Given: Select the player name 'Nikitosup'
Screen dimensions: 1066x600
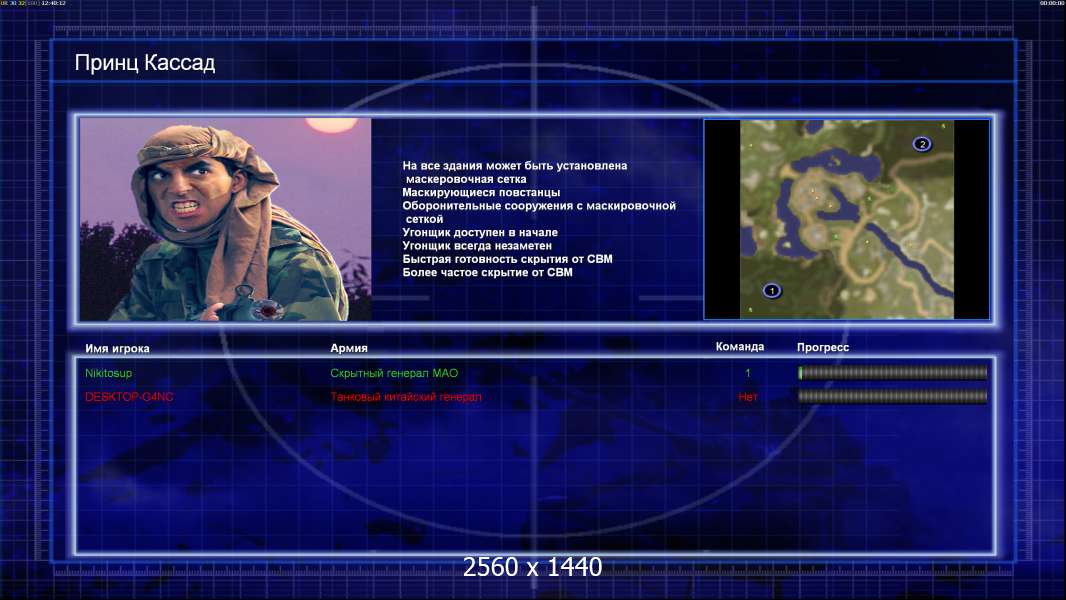Looking at the screenshot, I should [x=108, y=373].
